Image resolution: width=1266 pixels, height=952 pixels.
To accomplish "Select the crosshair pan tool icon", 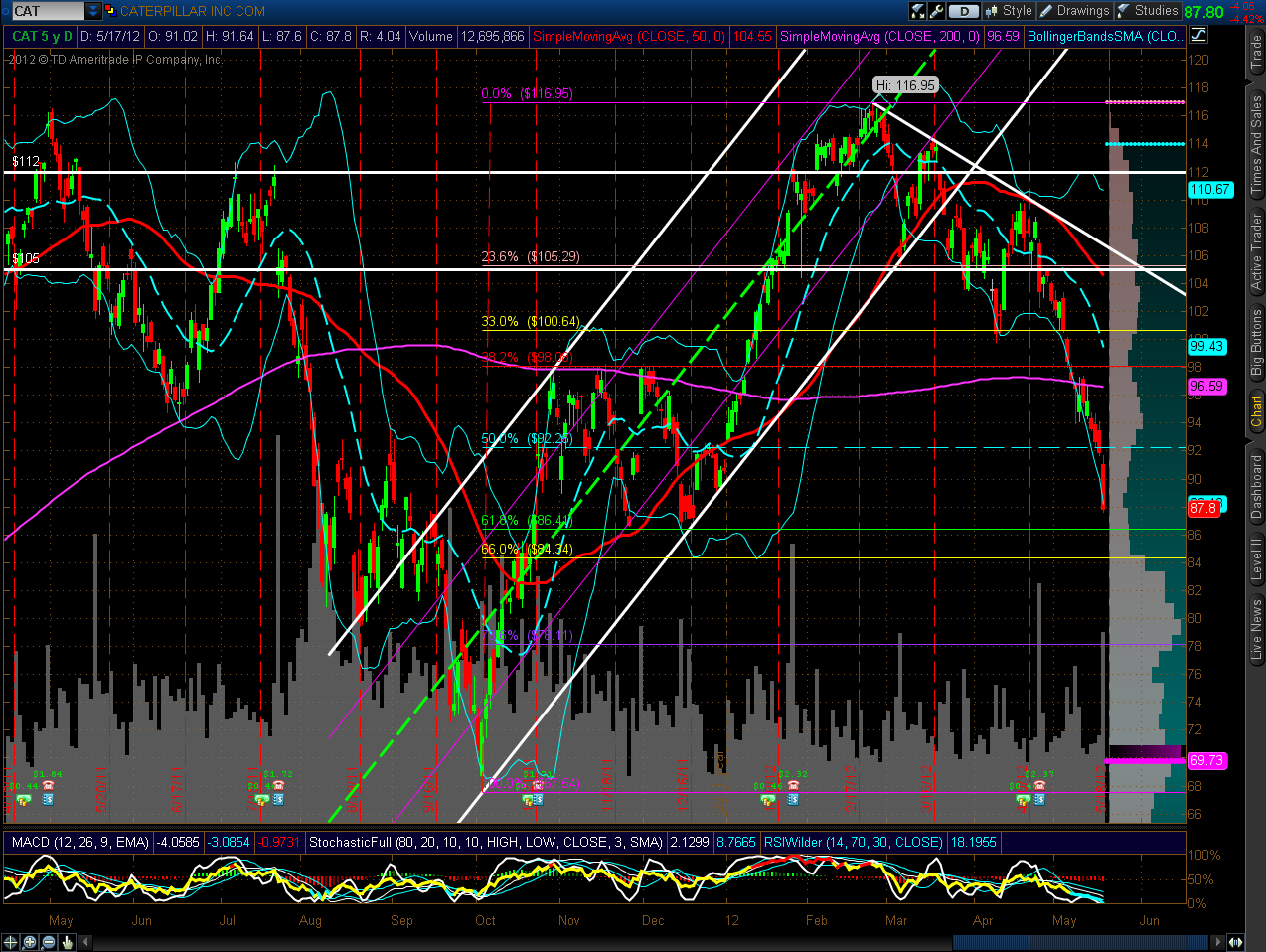I will (x=11, y=942).
